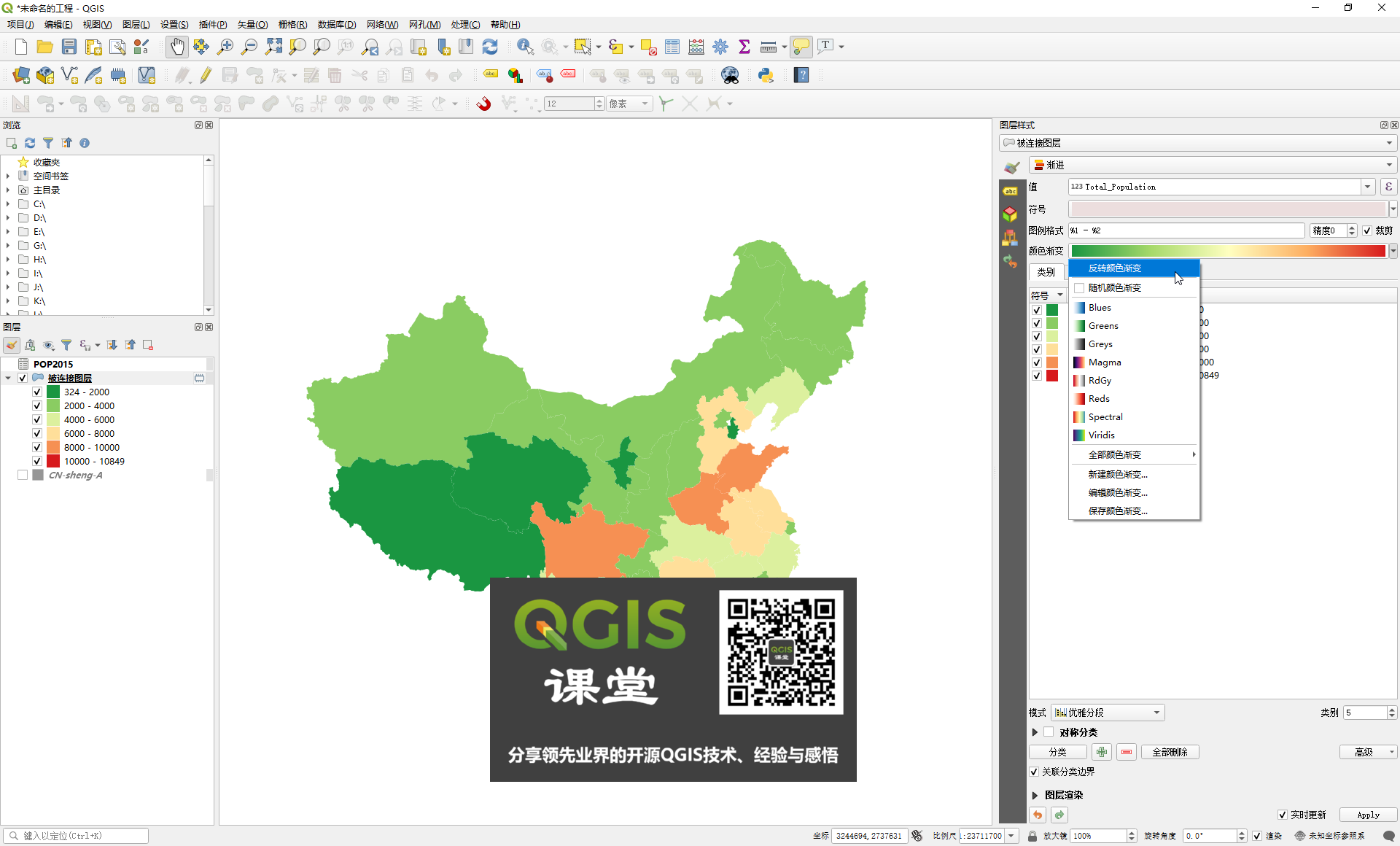Click the locator search field 键入以定位
This screenshot has height=846, width=1400.
point(76,836)
